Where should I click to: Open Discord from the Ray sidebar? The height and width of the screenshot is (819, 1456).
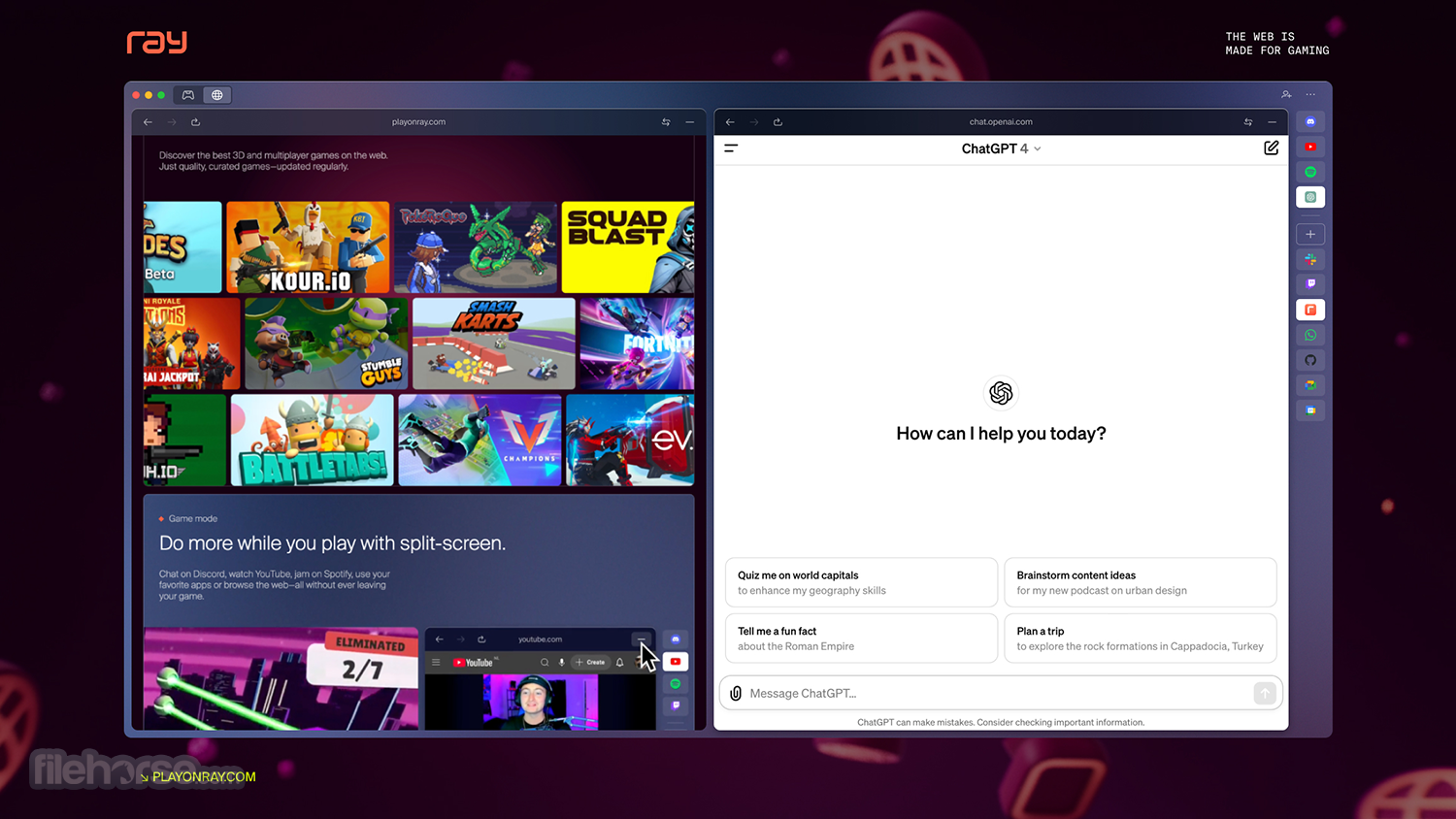(x=1310, y=121)
